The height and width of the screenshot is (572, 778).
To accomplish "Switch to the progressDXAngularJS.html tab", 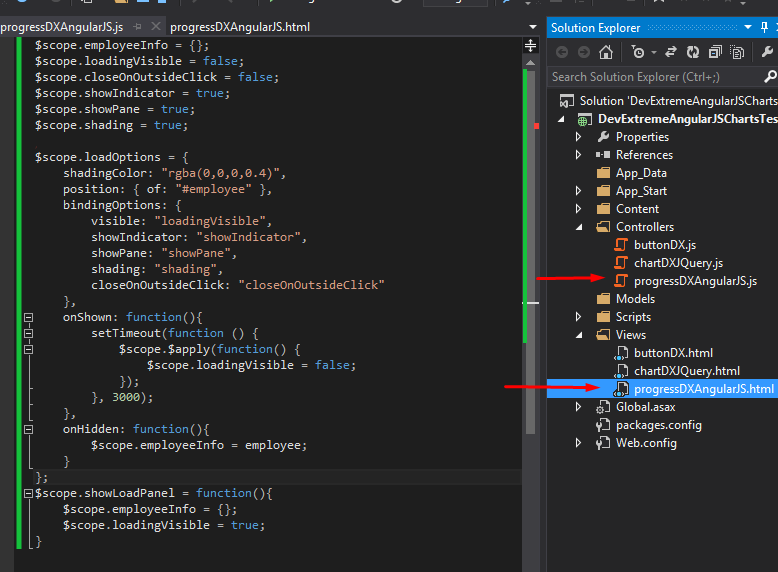I will (240, 27).
